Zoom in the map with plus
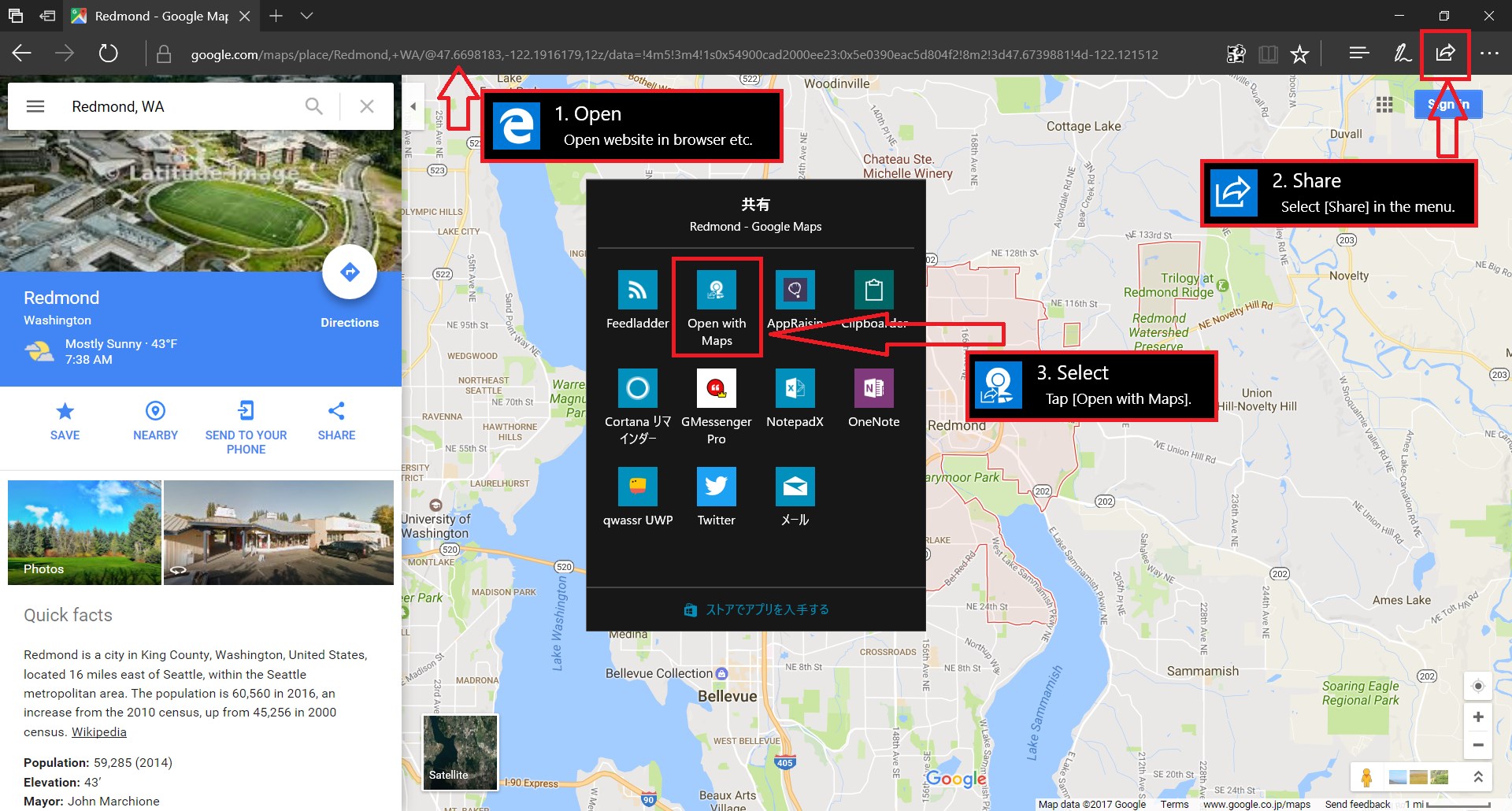 click(x=1478, y=717)
